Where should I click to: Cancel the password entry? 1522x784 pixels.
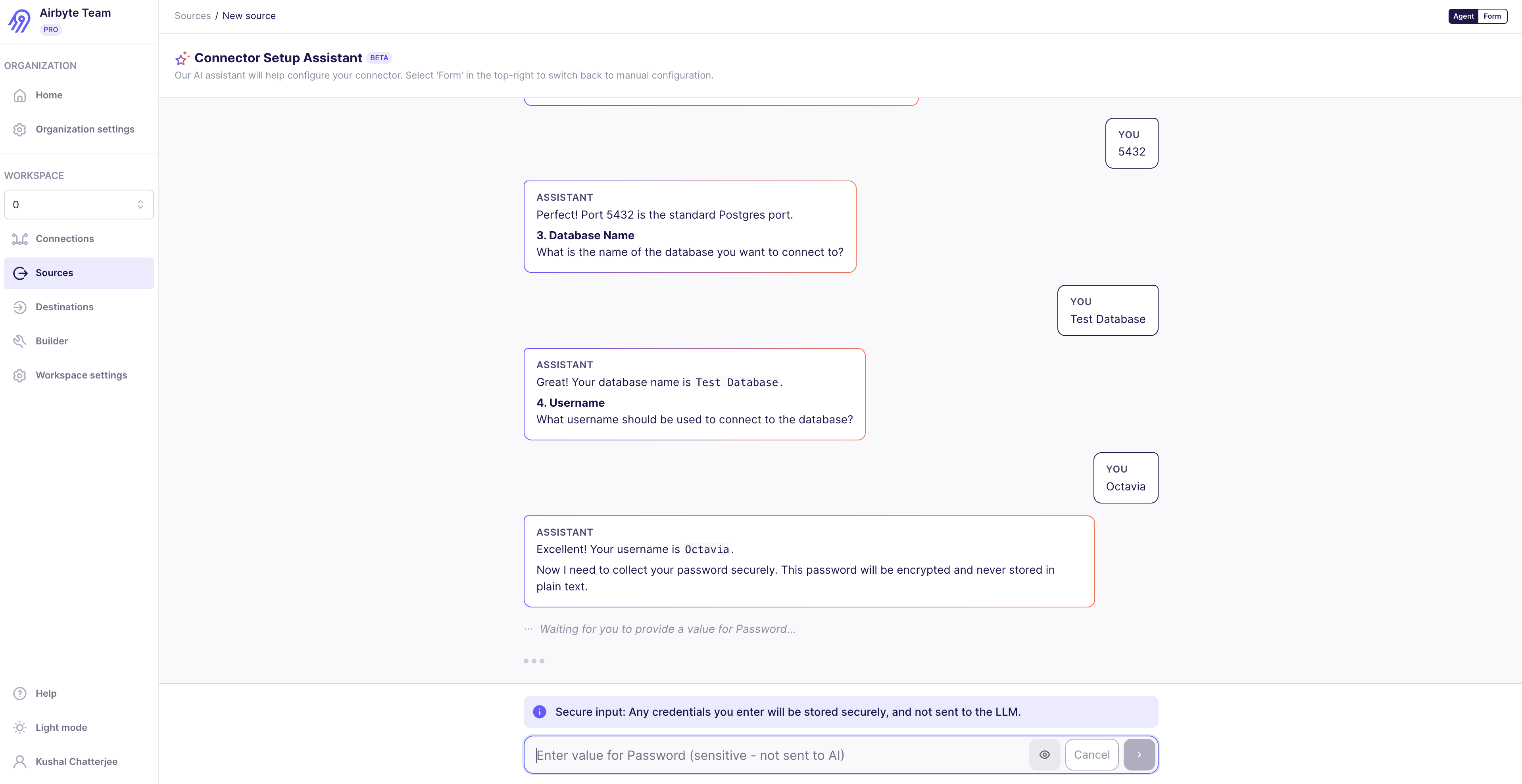pyautogui.click(x=1091, y=755)
